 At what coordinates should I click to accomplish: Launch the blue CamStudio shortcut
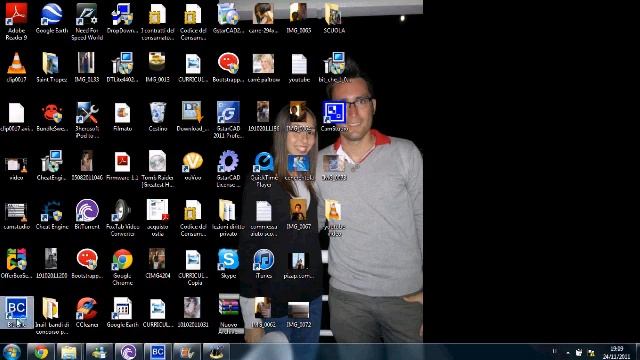(x=334, y=116)
